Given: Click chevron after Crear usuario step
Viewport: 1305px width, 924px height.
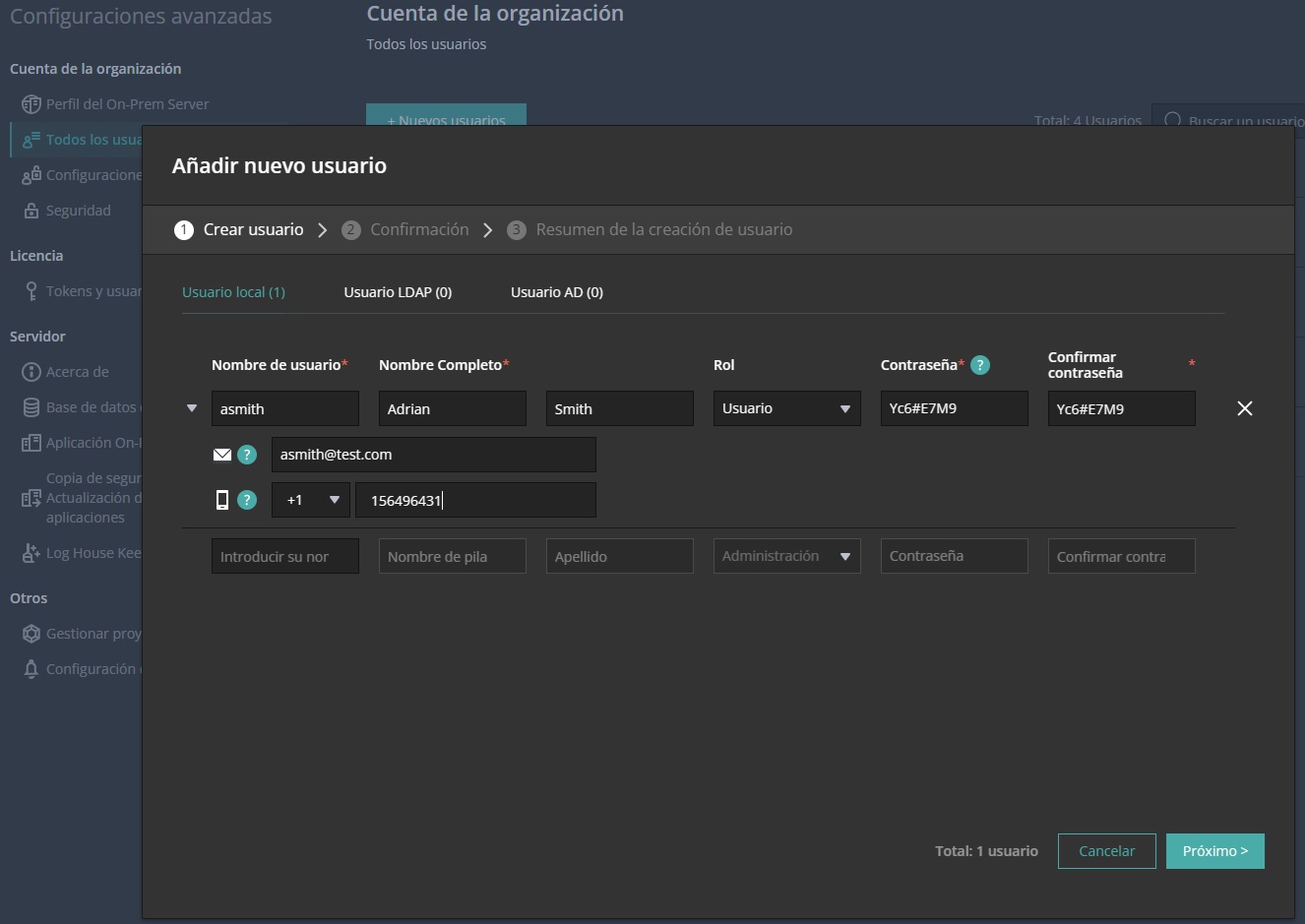Looking at the screenshot, I should (x=323, y=230).
